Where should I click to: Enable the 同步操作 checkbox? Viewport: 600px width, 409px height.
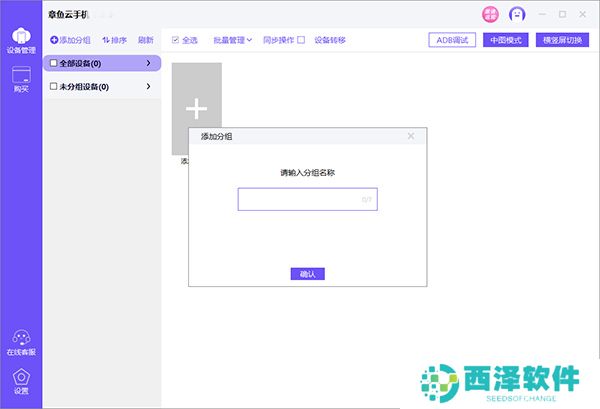301,40
